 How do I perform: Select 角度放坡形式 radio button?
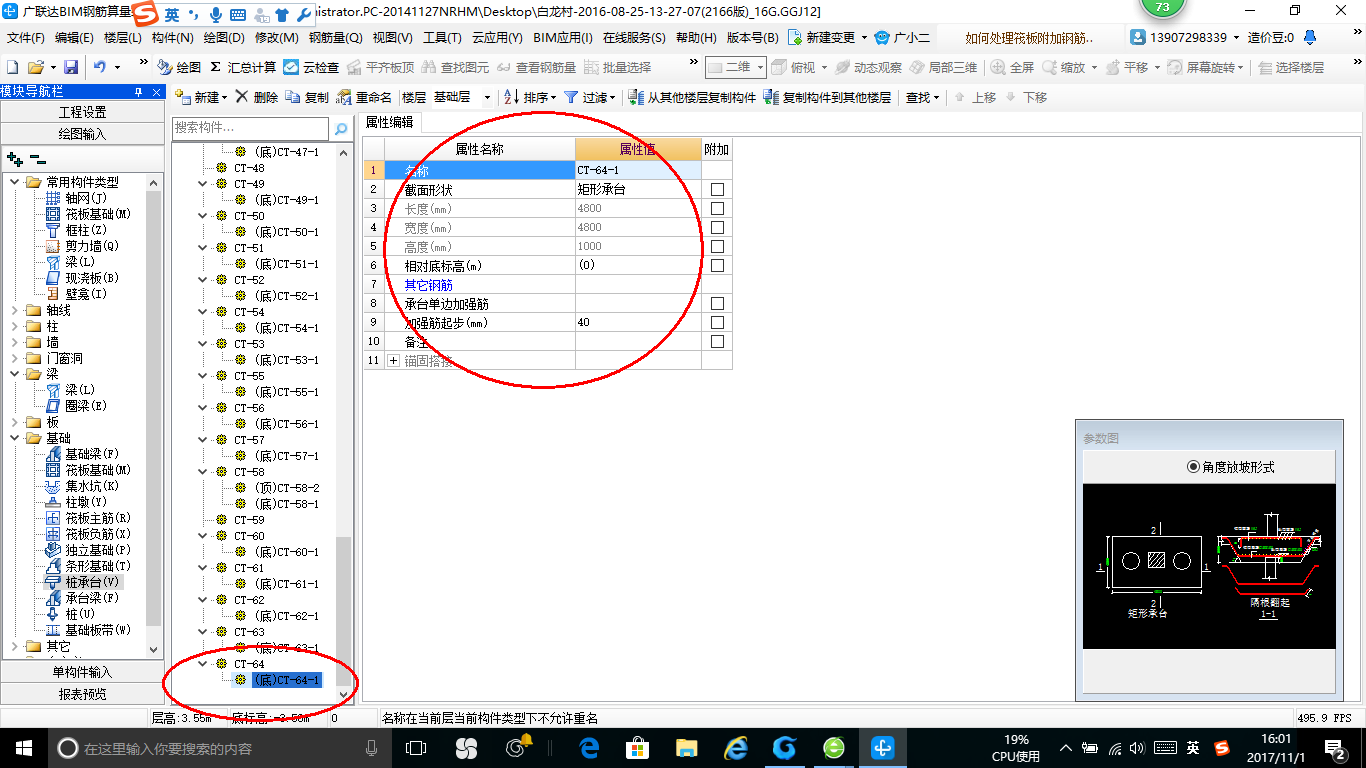(x=1192, y=467)
